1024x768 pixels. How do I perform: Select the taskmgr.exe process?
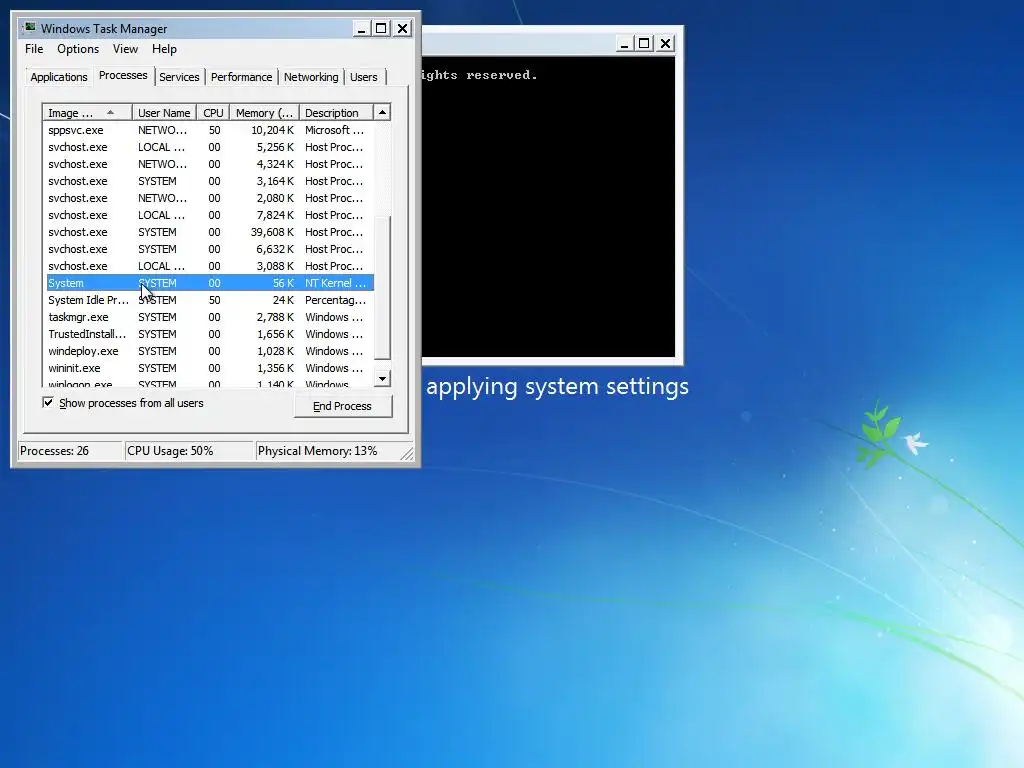tap(208, 317)
